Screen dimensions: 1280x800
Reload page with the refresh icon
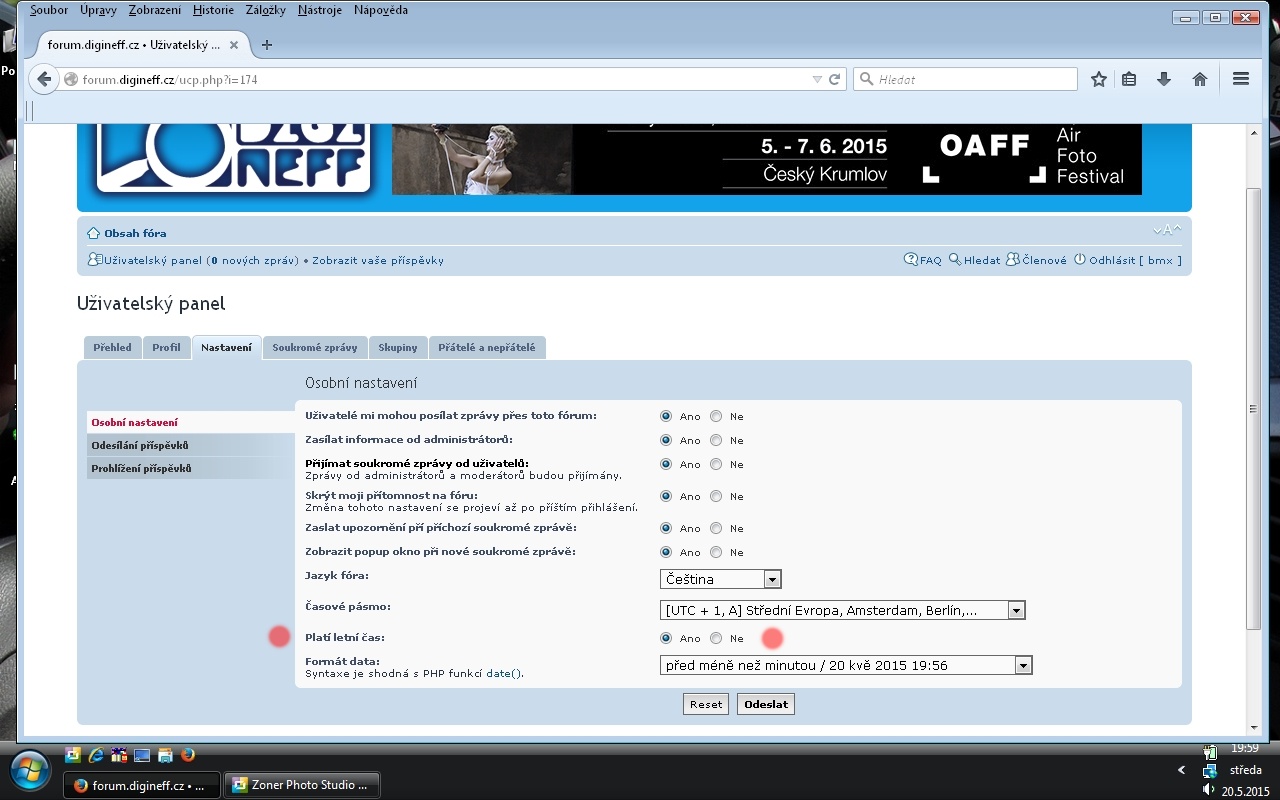835,80
